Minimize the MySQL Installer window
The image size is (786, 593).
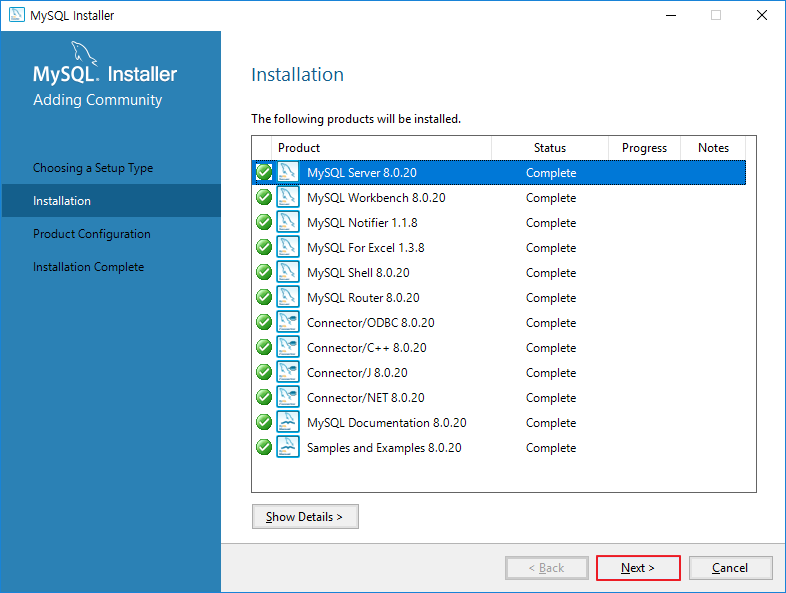[x=671, y=16]
